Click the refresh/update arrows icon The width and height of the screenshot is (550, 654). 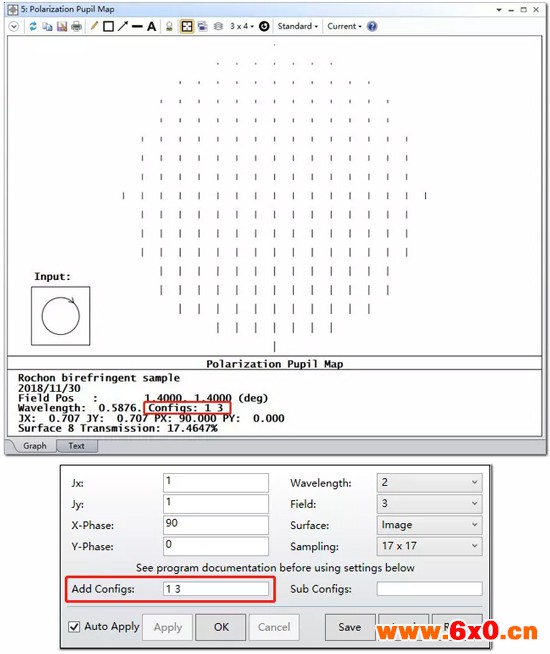tap(33, 26)
